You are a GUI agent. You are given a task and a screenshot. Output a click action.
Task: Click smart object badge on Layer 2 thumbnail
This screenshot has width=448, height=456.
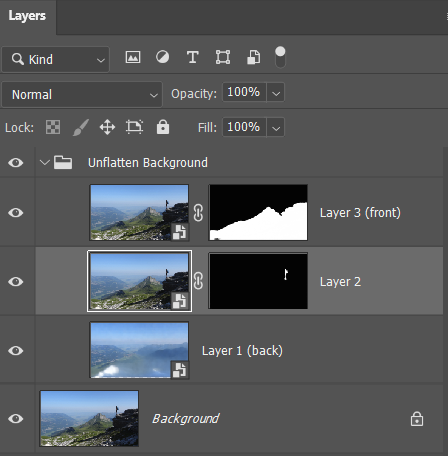180,301
